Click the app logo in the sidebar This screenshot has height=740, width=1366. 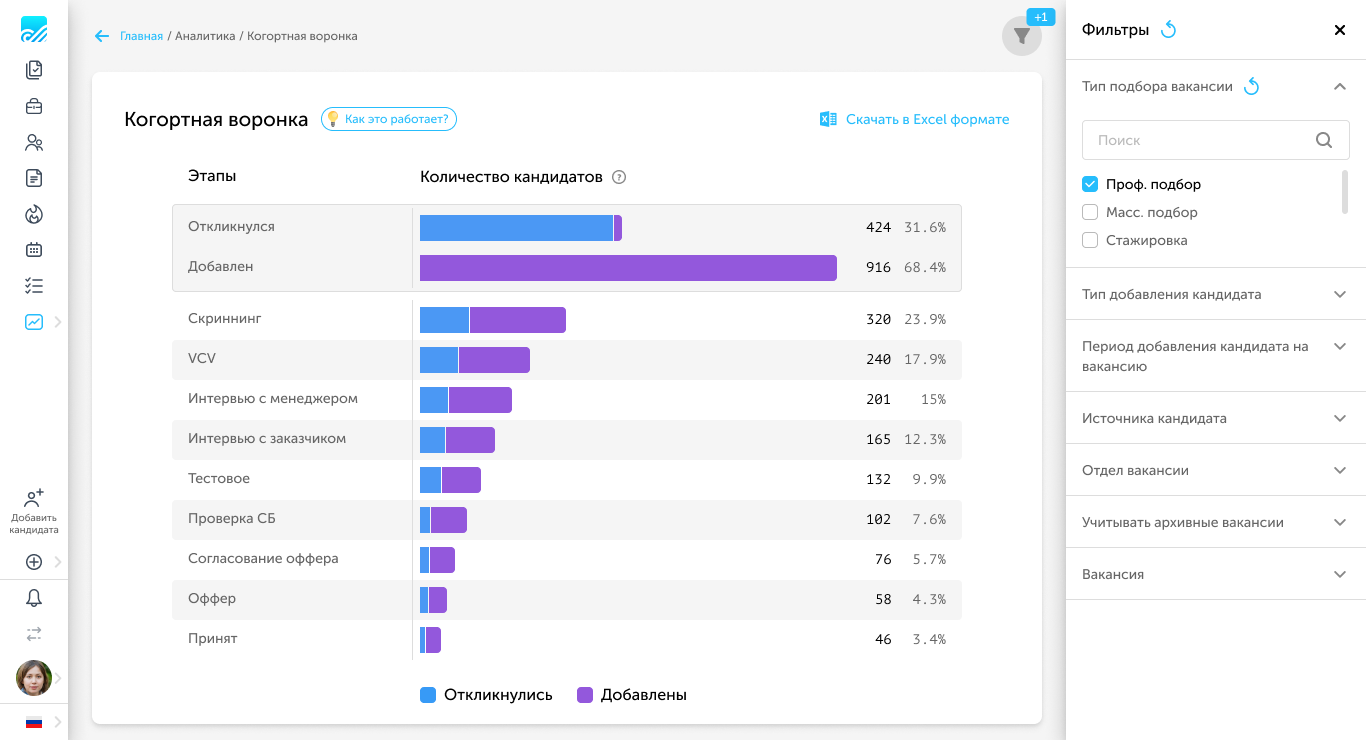coord(34,29)
